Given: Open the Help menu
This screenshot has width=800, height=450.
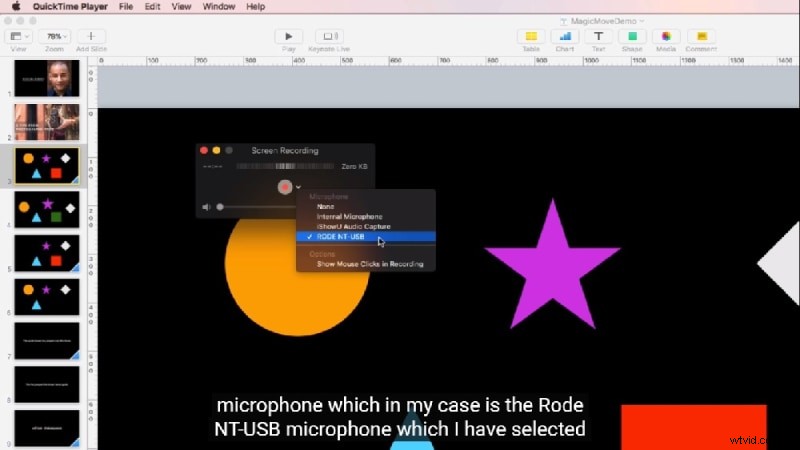Looking at the screenshot, I should click(x=256, y=7).
